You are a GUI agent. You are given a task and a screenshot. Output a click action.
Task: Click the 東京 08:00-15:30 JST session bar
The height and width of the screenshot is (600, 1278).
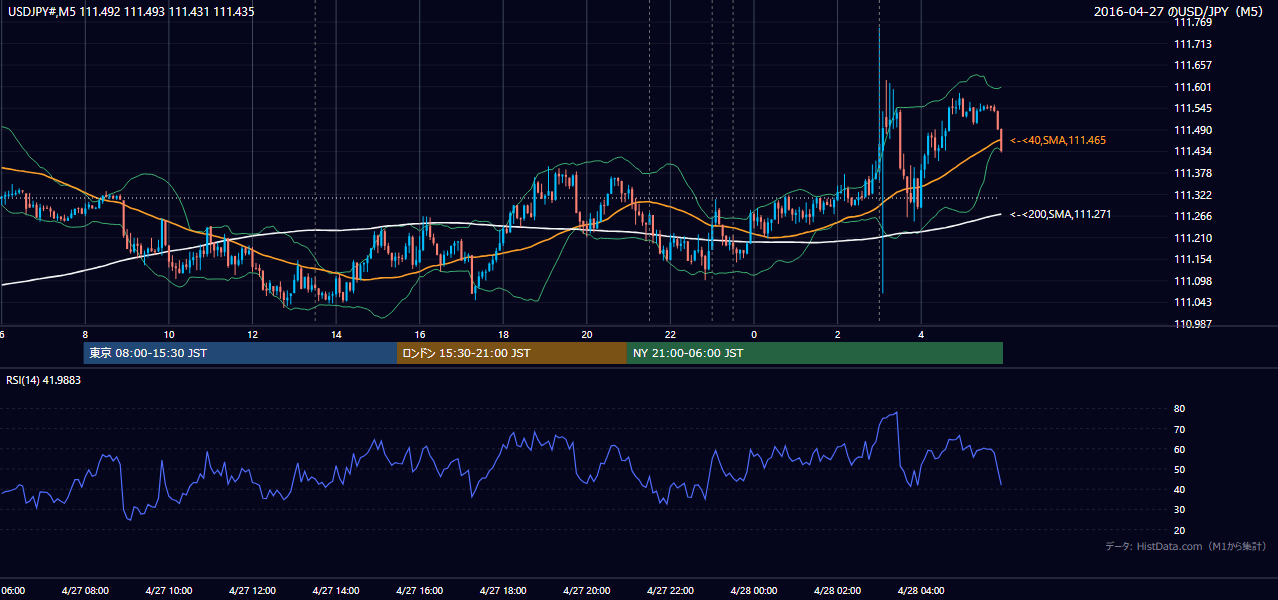point(240,353)
